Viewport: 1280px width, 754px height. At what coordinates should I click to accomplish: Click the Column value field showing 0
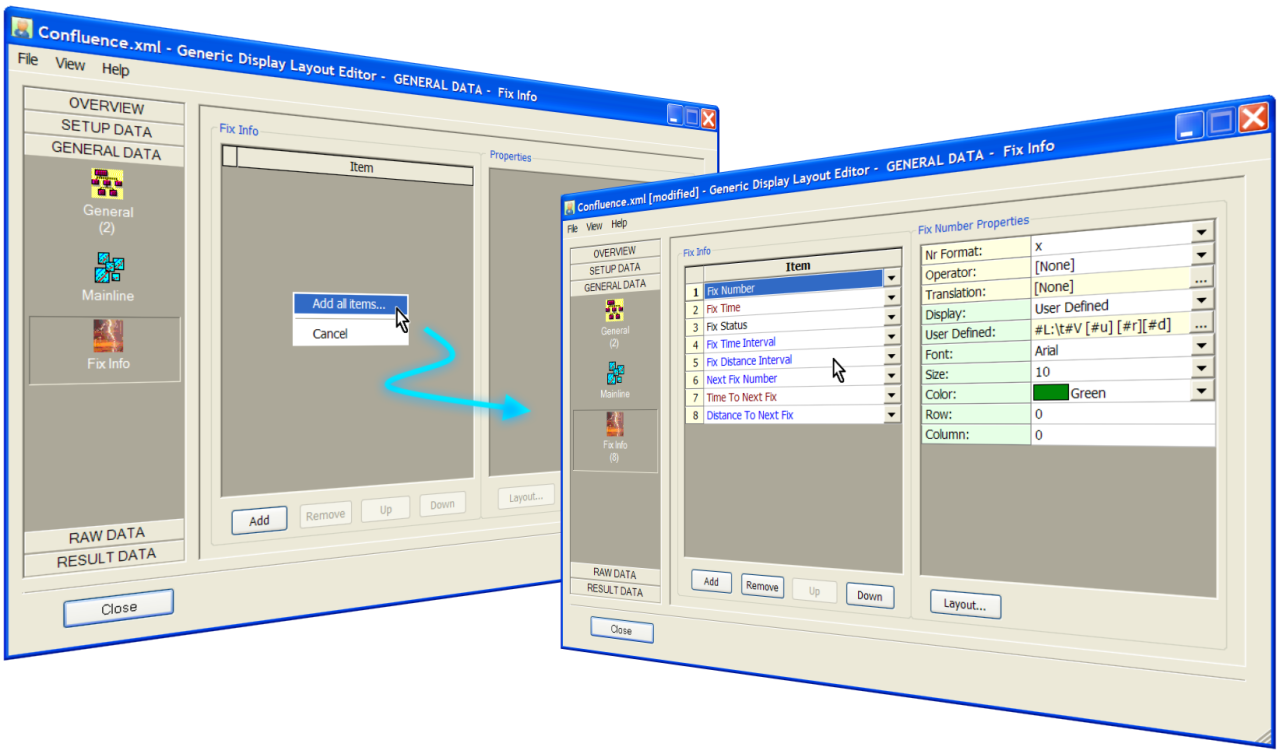tap(1123, 435)
